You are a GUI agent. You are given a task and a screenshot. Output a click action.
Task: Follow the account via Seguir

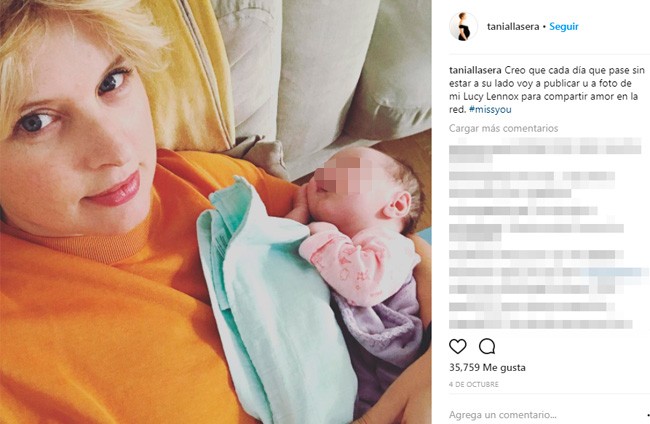tap(563, 27)
